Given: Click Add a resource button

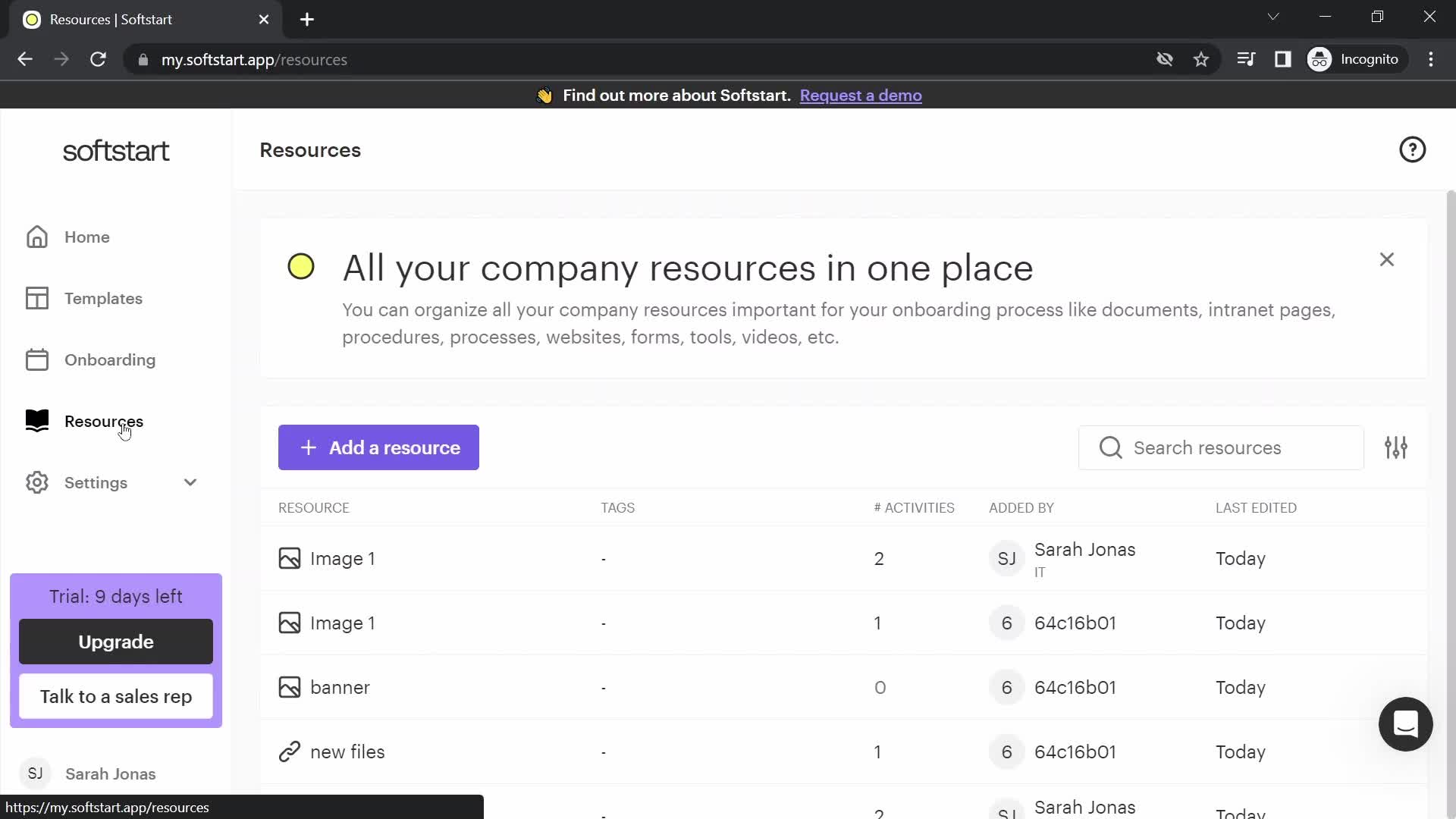Looking at the screenshot, I should click(378, 447).
